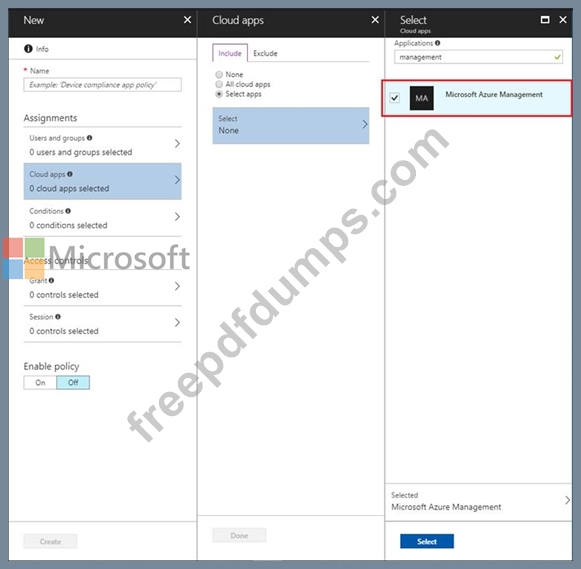The height and width of the screenshot is (569, 581).
Task: Turn Enable policy to On
Action: coord(40,383)
